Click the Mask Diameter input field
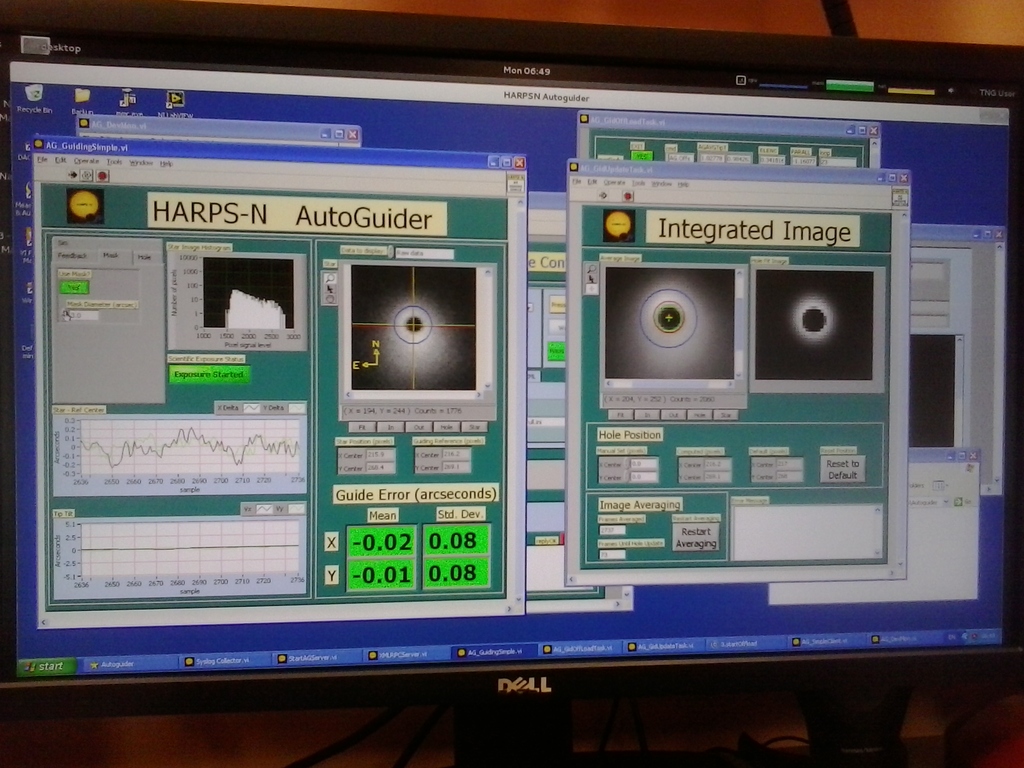The image size is (1024, 768). coord(84,315)
